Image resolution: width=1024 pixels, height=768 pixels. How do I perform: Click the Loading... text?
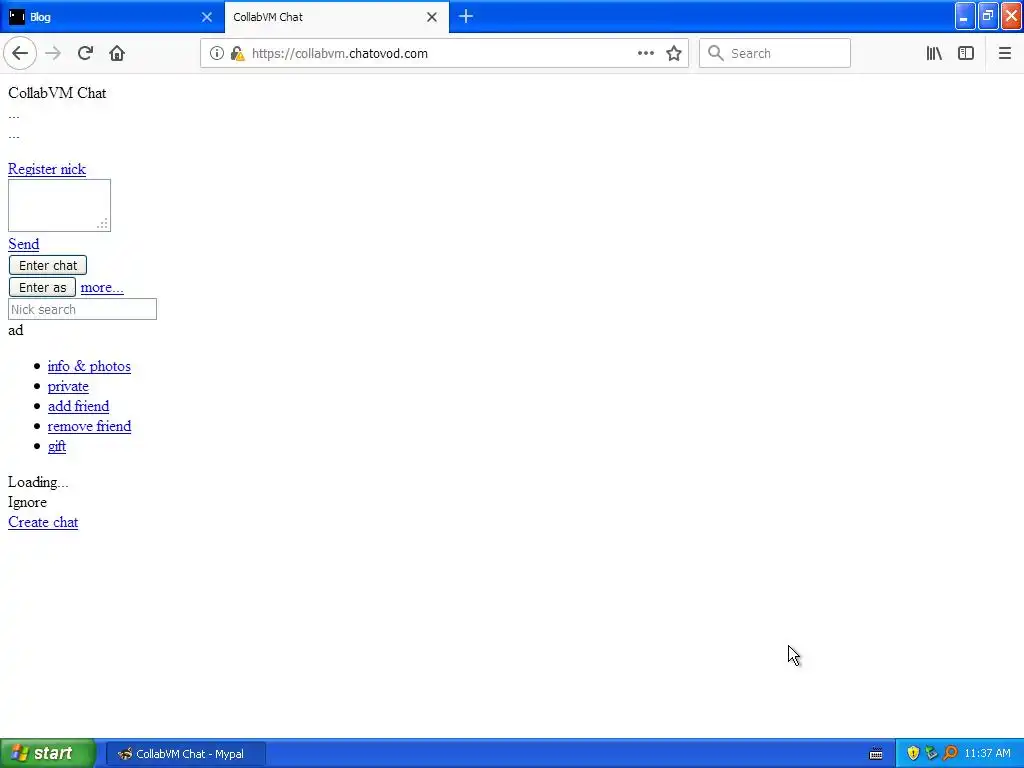tap(38, 482)
